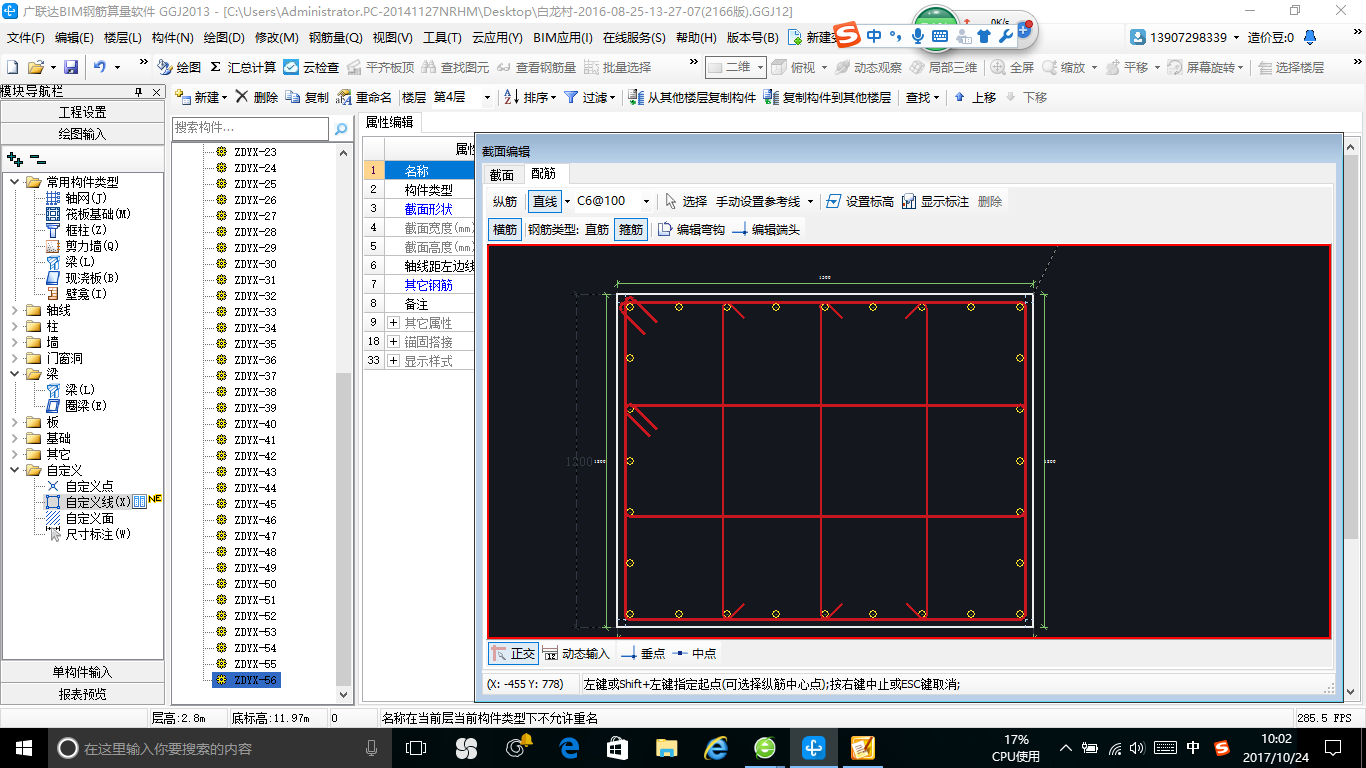Select 横筋 horizontal bar mode
Image resolution: width=1366 pixels, height=768 pixels.
pos(505,229)
